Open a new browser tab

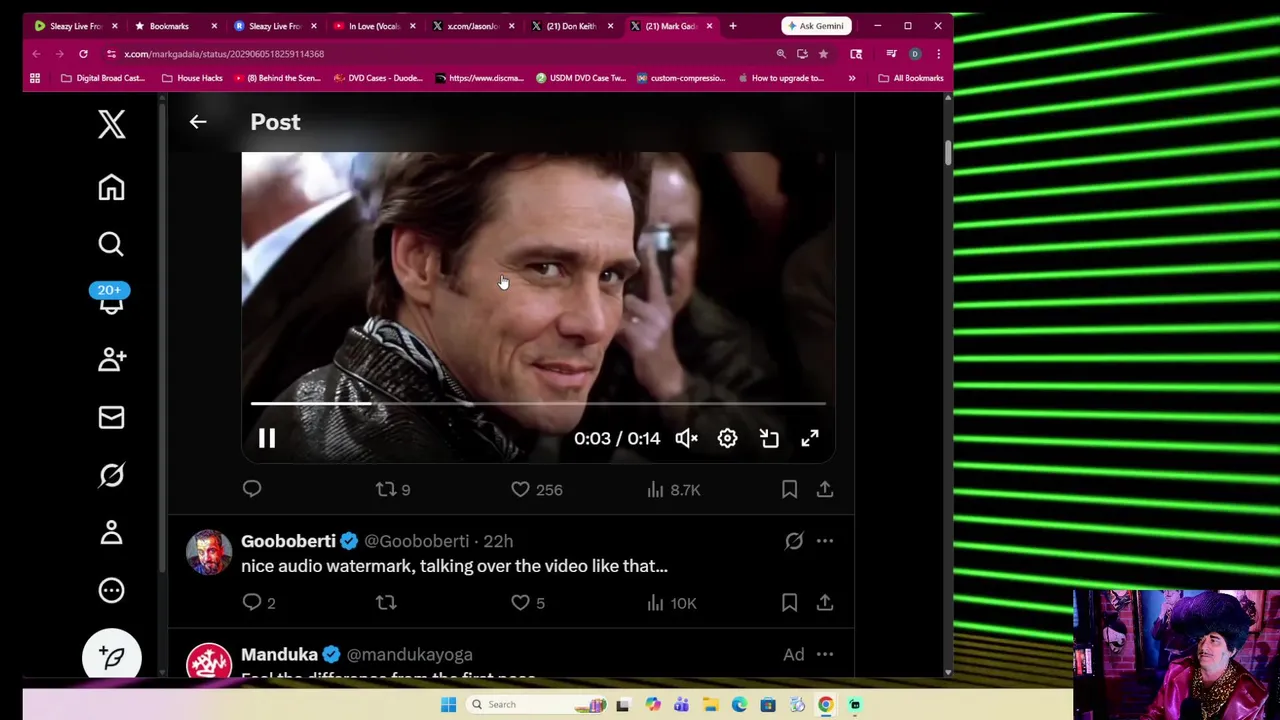[x=732, y=26]
